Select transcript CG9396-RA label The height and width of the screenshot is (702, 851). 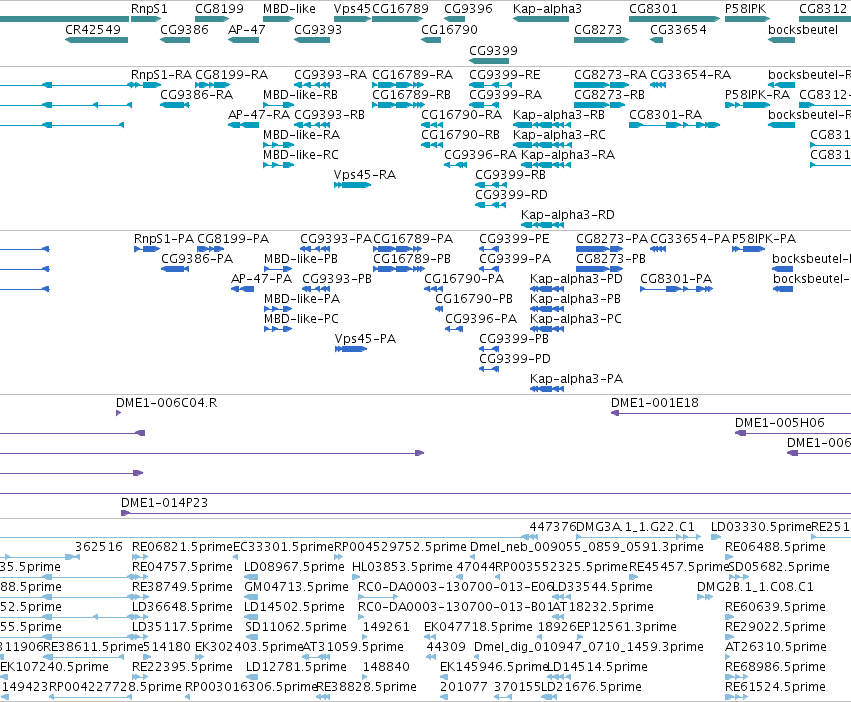click(480, 155)
